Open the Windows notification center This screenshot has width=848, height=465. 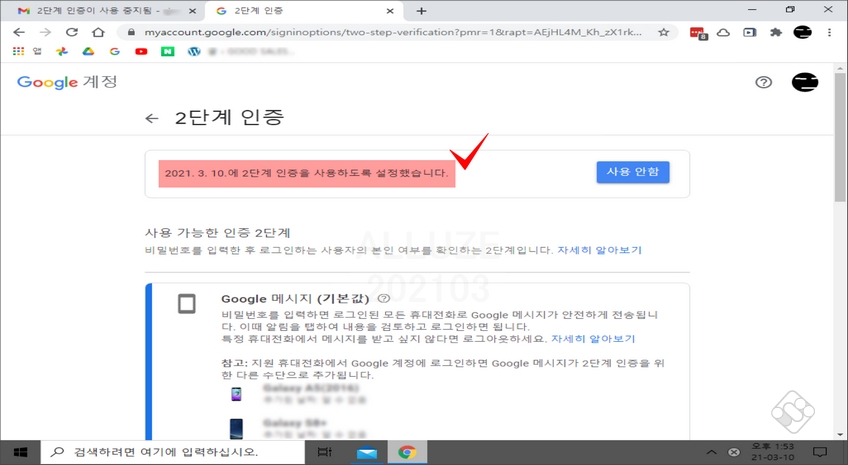point(820,452)
